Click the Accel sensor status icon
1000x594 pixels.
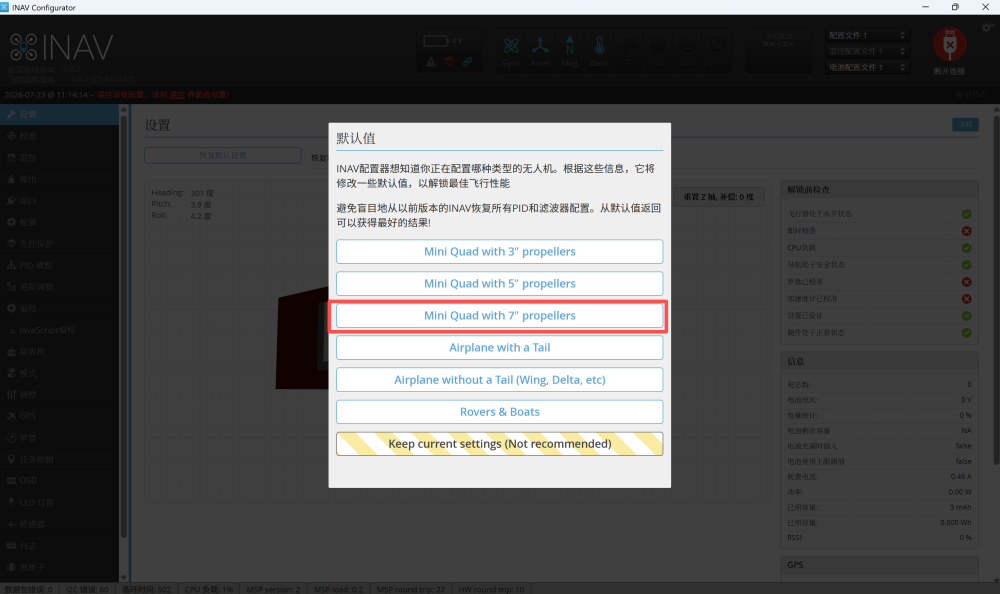540,50
